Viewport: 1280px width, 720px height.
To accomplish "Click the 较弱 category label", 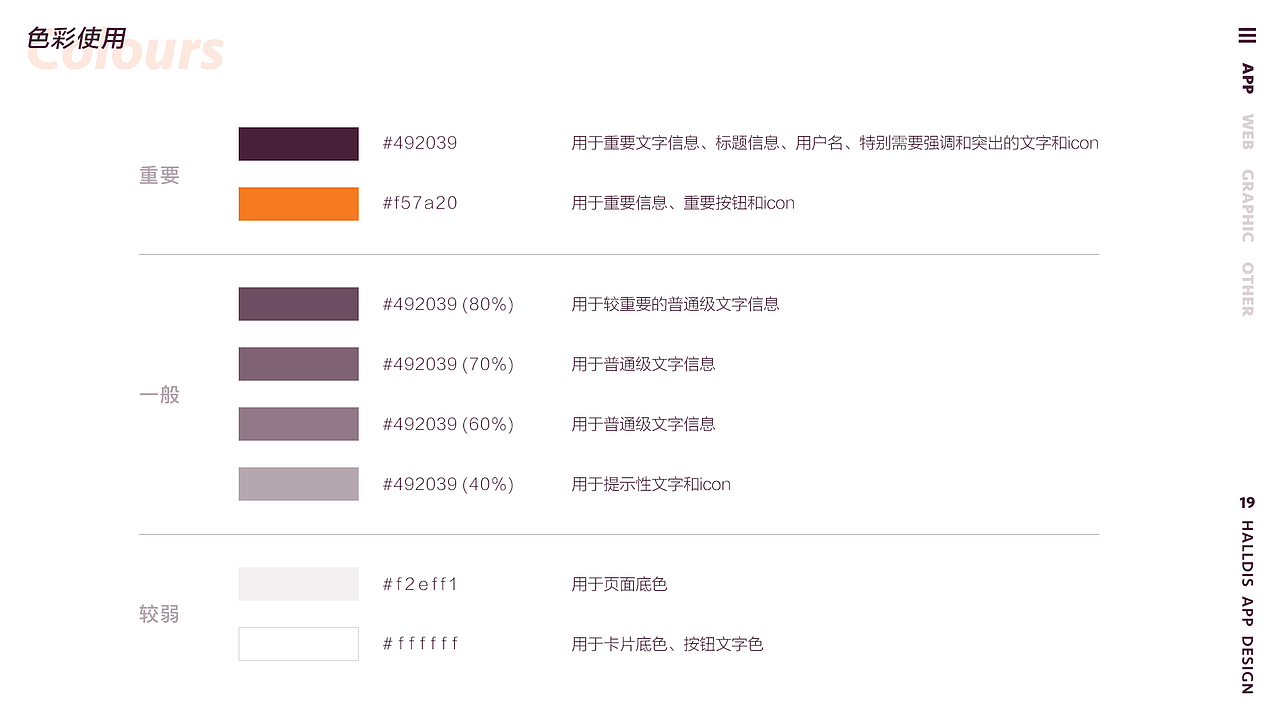I will (160, 614).
